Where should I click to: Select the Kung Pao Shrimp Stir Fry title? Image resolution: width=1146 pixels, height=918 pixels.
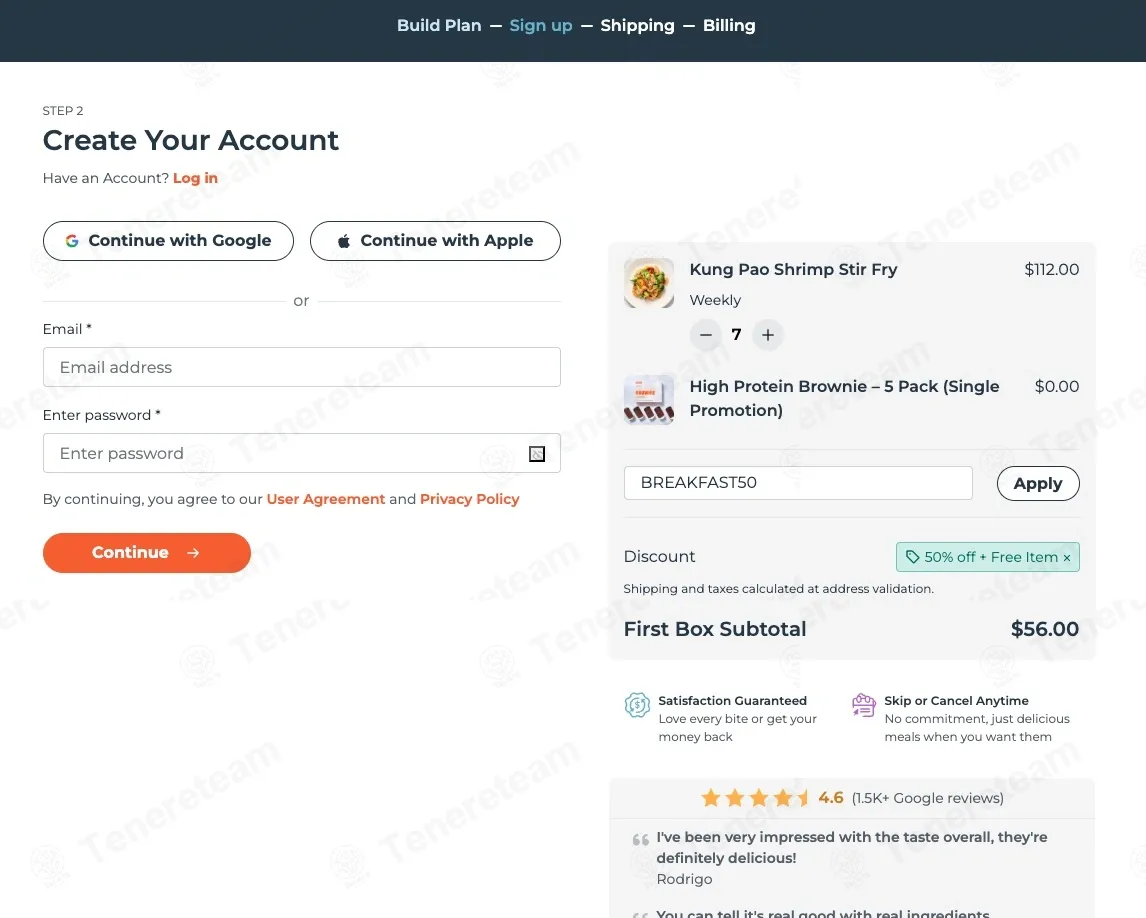(793, 270)
